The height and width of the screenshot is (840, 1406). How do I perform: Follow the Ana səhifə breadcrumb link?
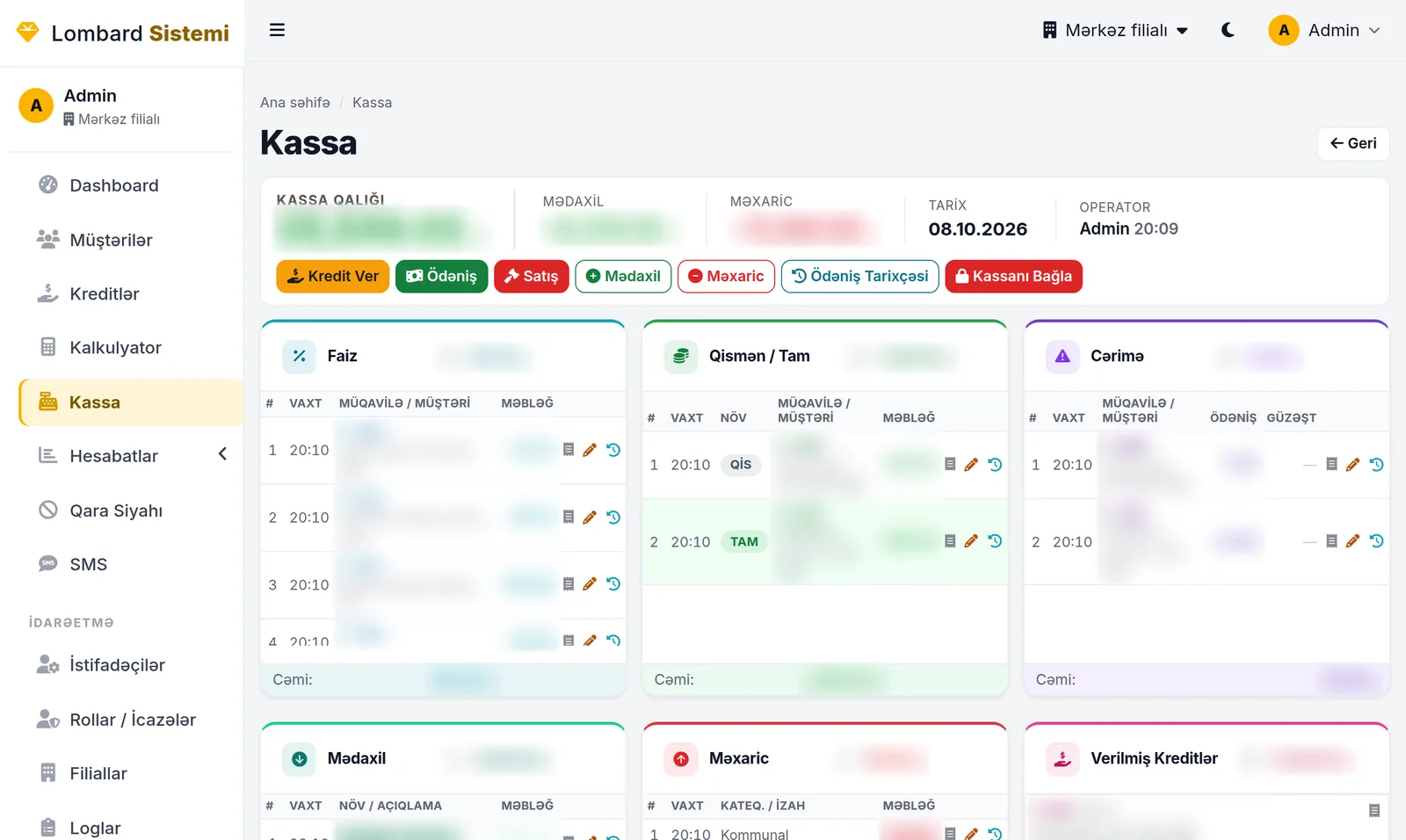[x=295, y=103]
